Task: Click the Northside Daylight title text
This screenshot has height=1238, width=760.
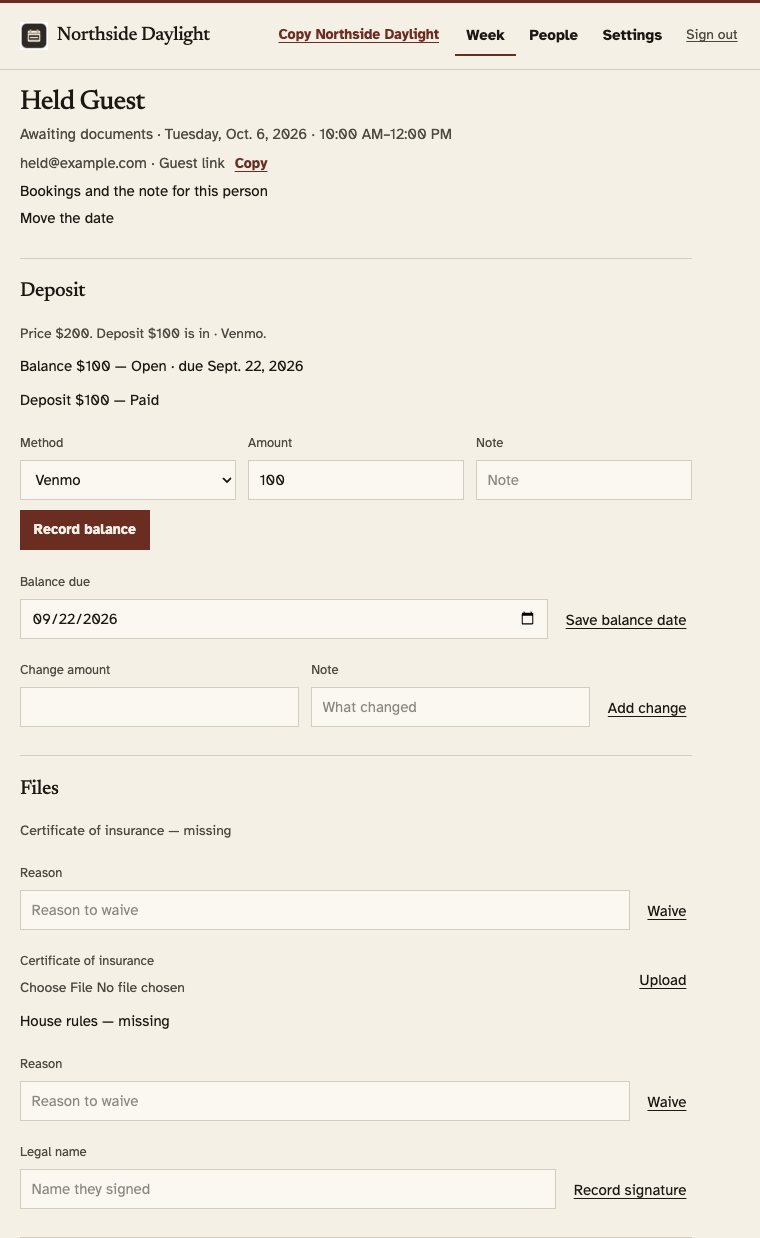Action: [x=133, y=35]
